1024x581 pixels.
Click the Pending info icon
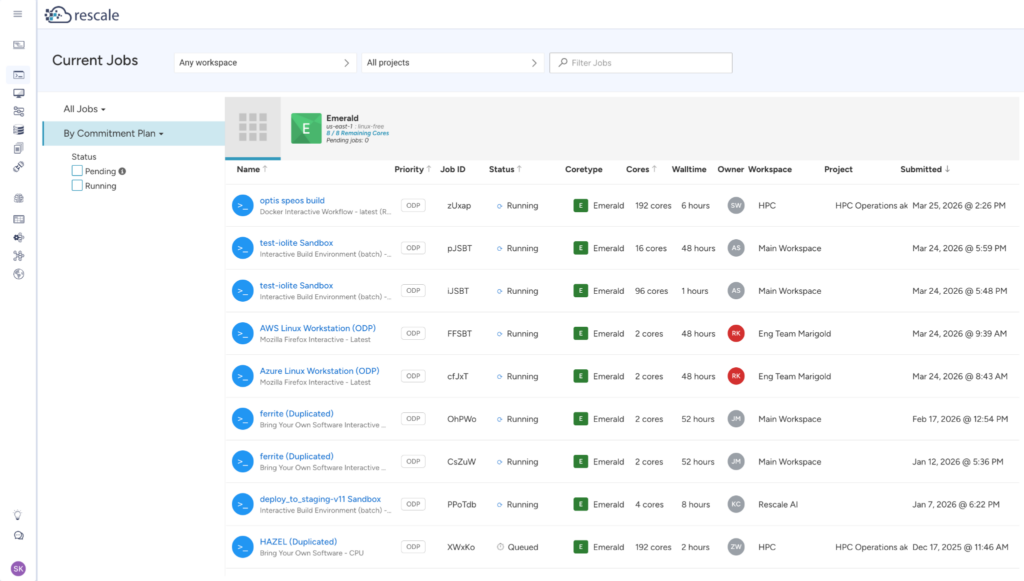[122, 172]
